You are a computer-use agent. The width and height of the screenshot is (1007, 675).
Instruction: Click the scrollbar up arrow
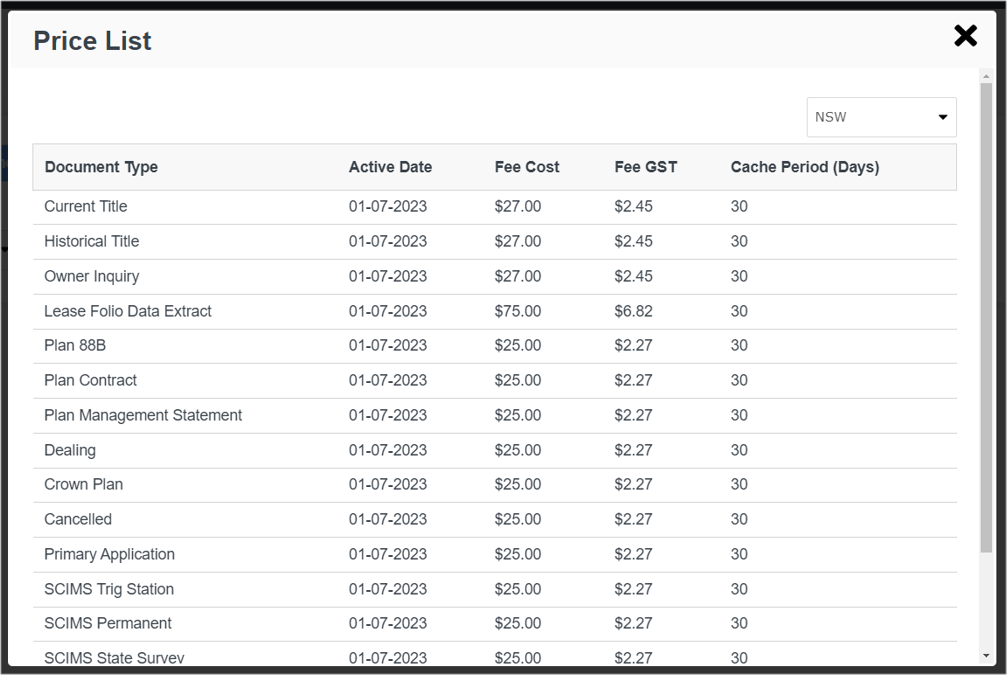986,76
